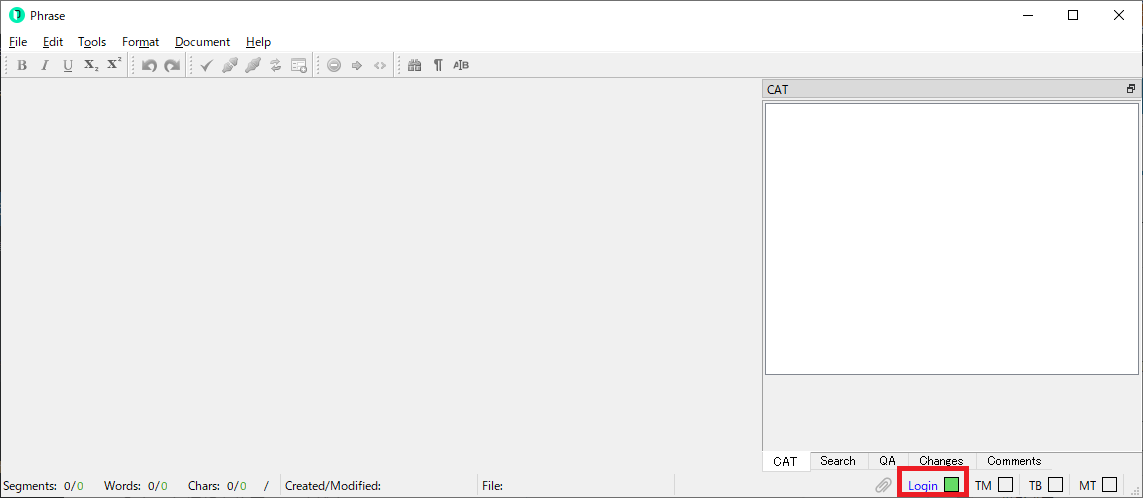Switch to the Search tab
This screenshot has height=498, width=1143.
click(837, 461)
